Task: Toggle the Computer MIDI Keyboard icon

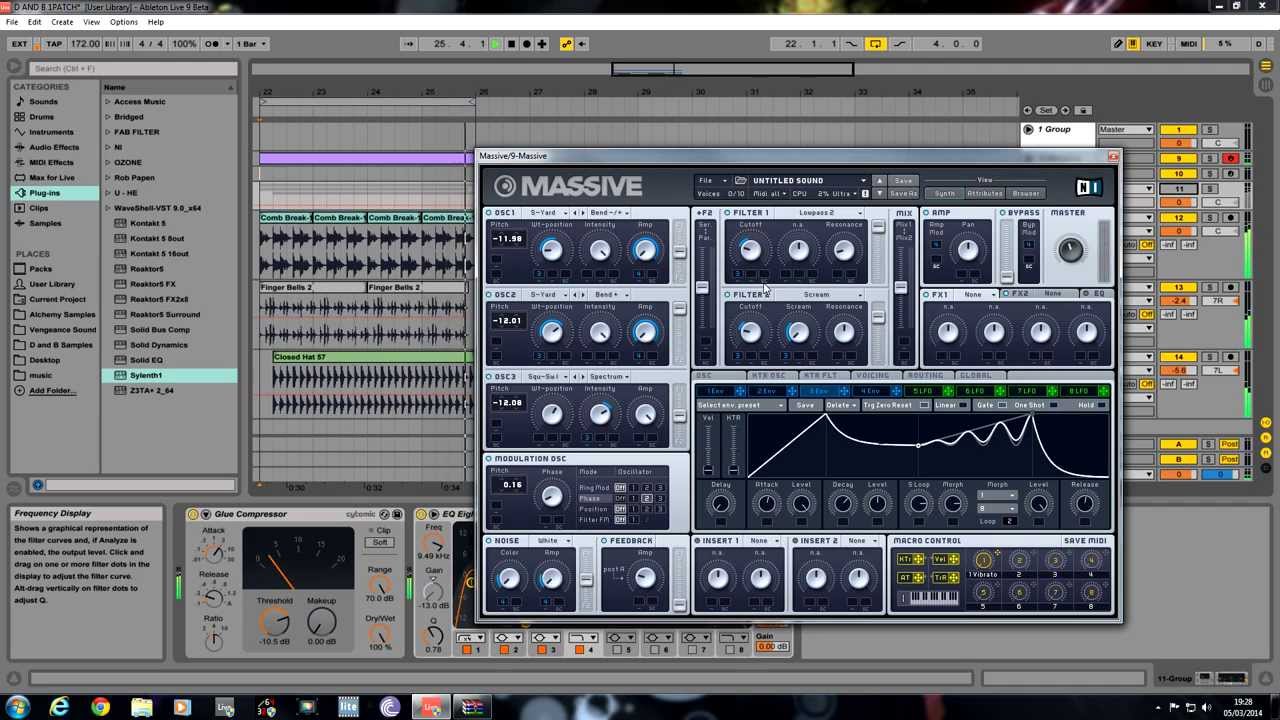Action: coord(1133,44)
